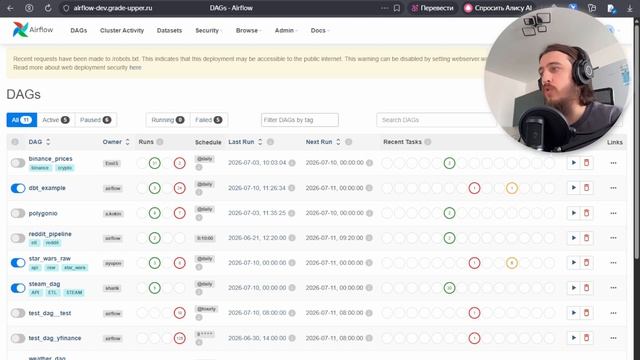640x360 pixels.
Task: Click the Перевести translate button
Action: [433, 8]
